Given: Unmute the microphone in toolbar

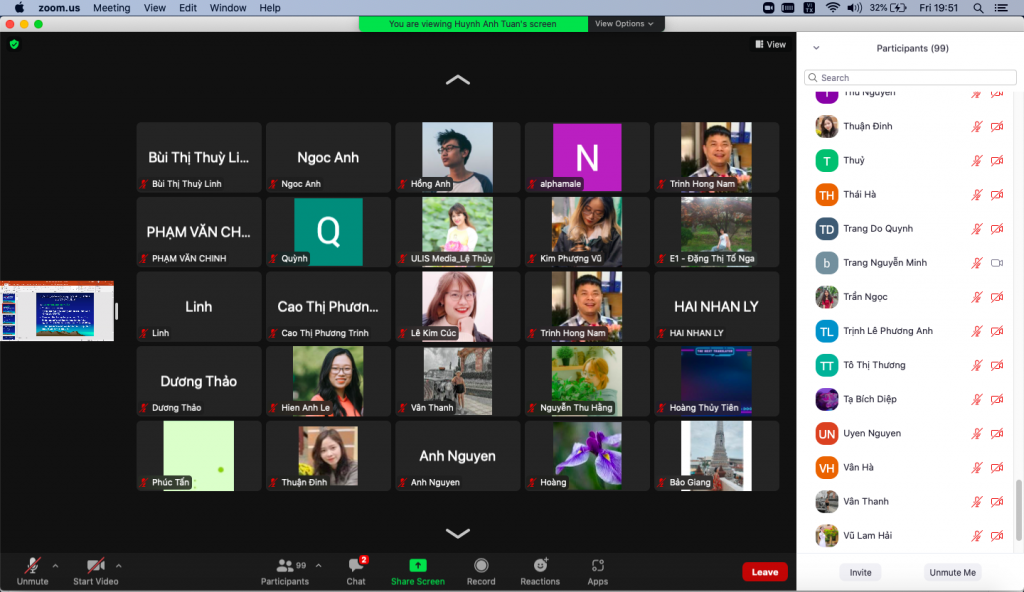Looking at the screenshot, I should click(x=32, y=566).
